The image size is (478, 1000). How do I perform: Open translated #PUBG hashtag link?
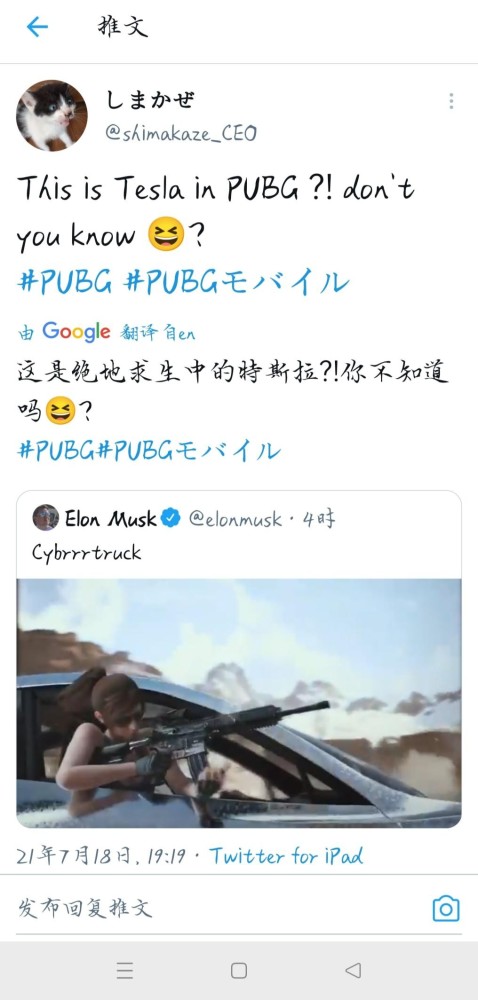tap(57, 451)
